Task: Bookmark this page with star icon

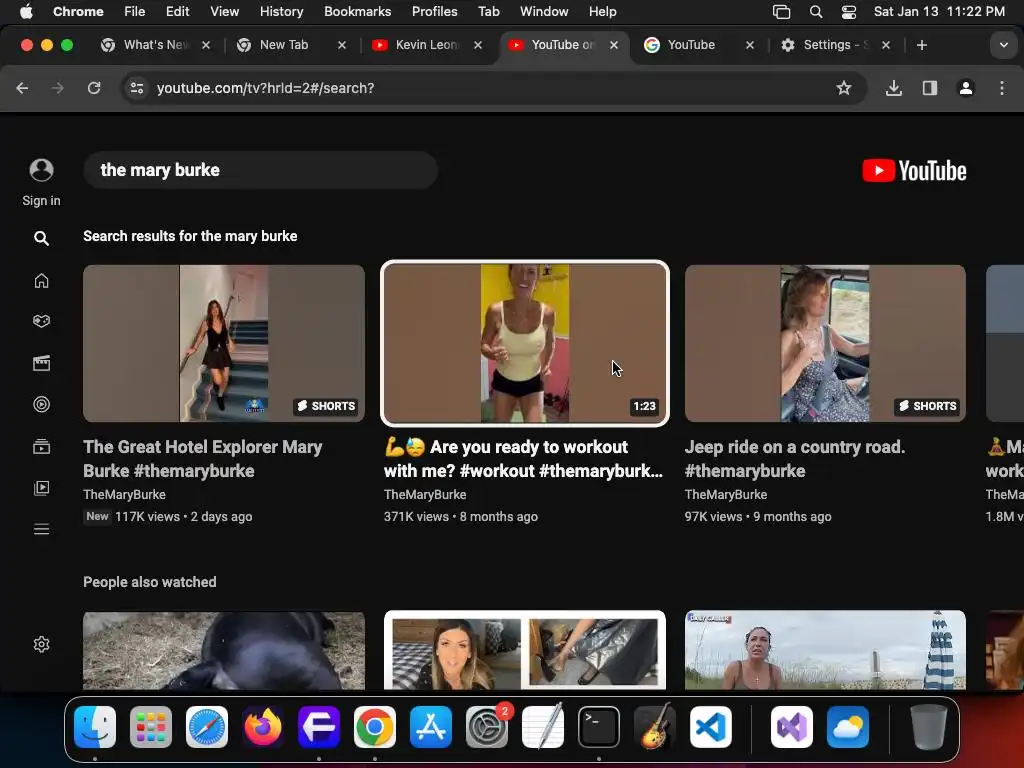Action: [844, 88]
